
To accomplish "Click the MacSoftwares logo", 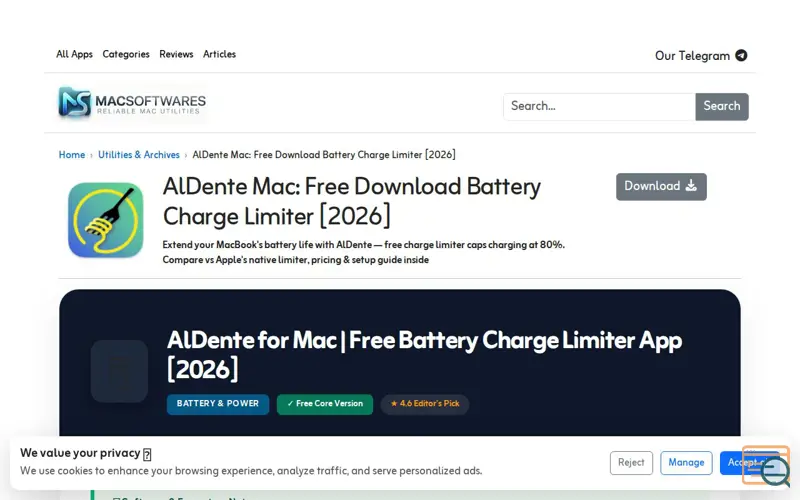I will click(x=132, y=102).
